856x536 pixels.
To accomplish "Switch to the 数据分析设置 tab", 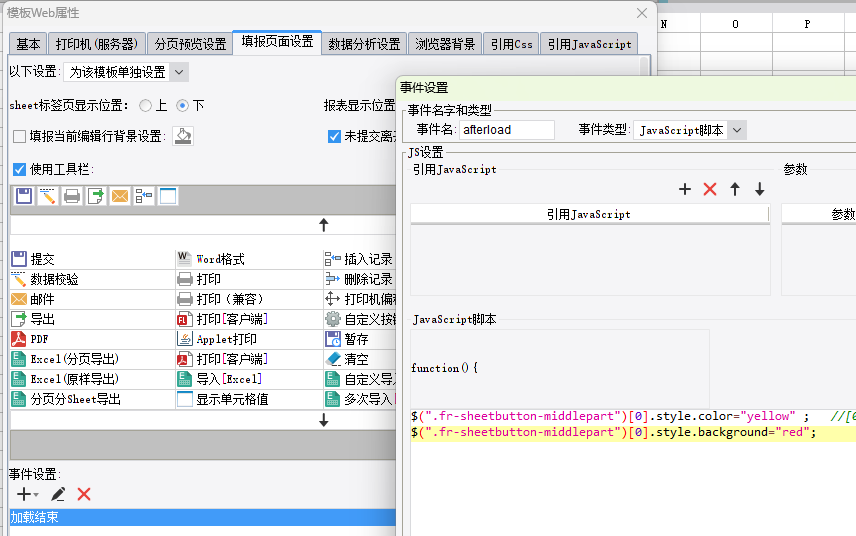I will (x=364, y=44).
